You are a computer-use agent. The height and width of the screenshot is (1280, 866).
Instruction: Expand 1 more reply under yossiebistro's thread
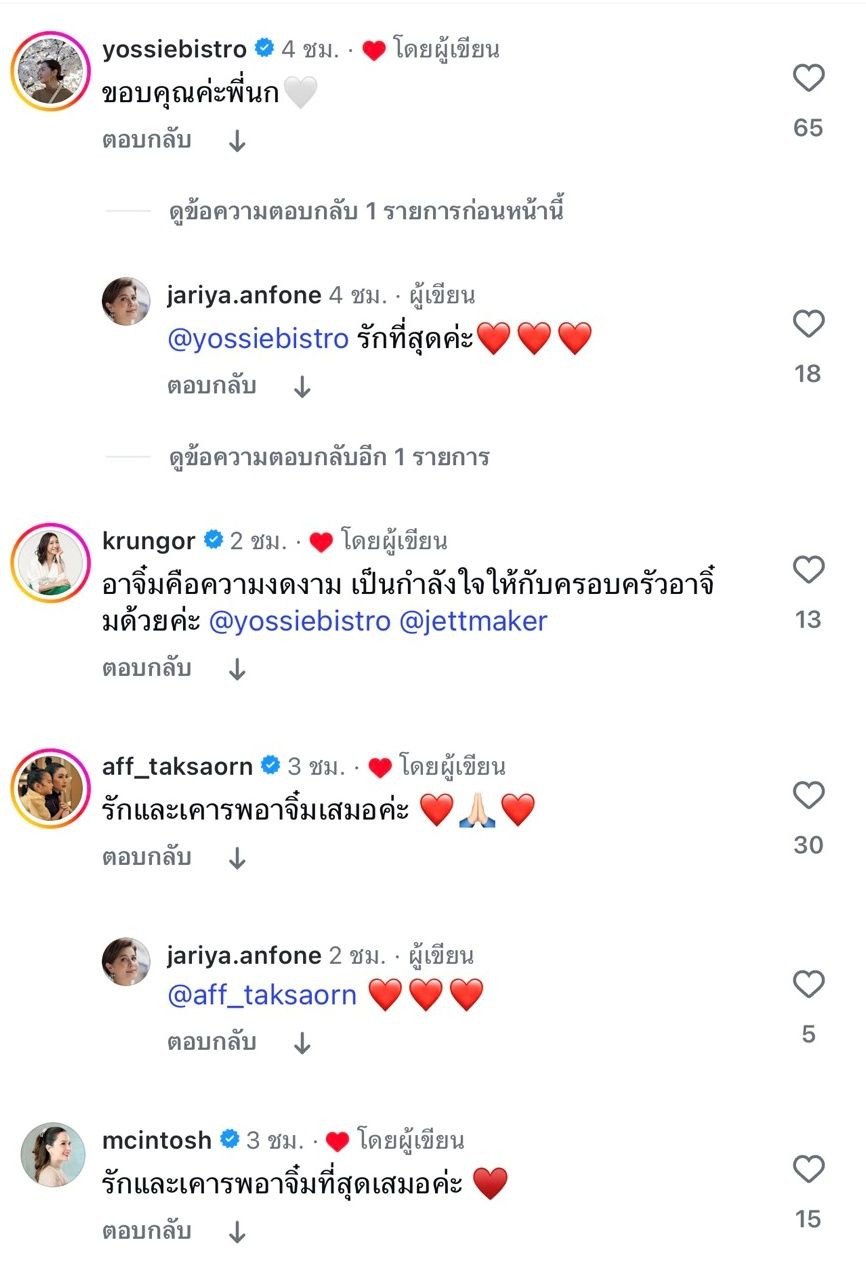coord(329,458)
